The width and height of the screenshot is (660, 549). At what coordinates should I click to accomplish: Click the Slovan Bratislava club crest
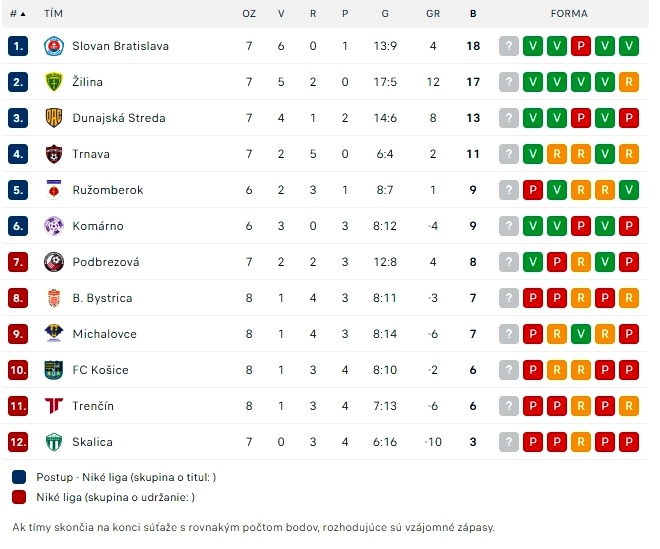tap(54, 46)
